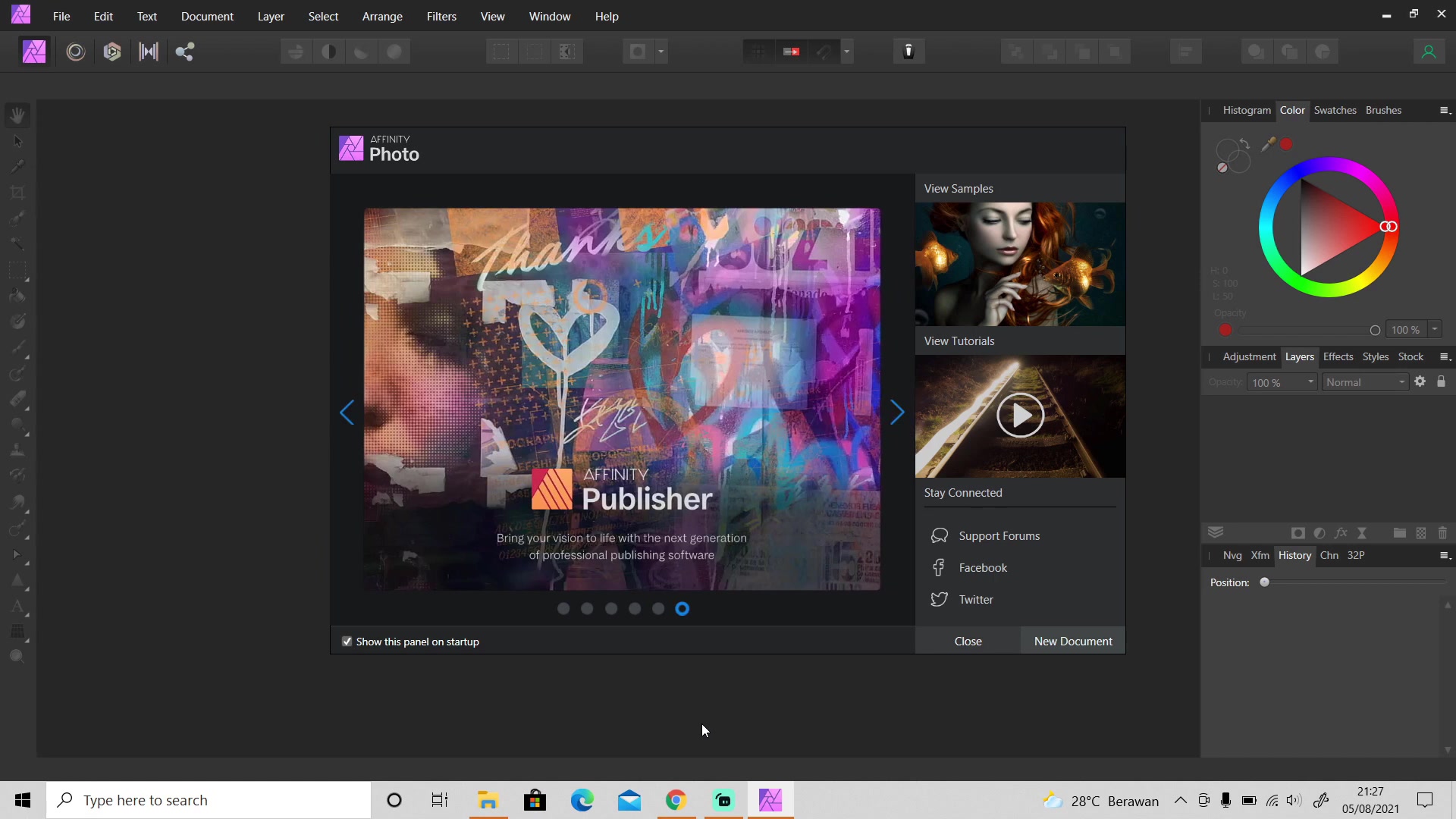Switch to the Liquify Persona
The image size is (1456, 819).
point(75,52)
